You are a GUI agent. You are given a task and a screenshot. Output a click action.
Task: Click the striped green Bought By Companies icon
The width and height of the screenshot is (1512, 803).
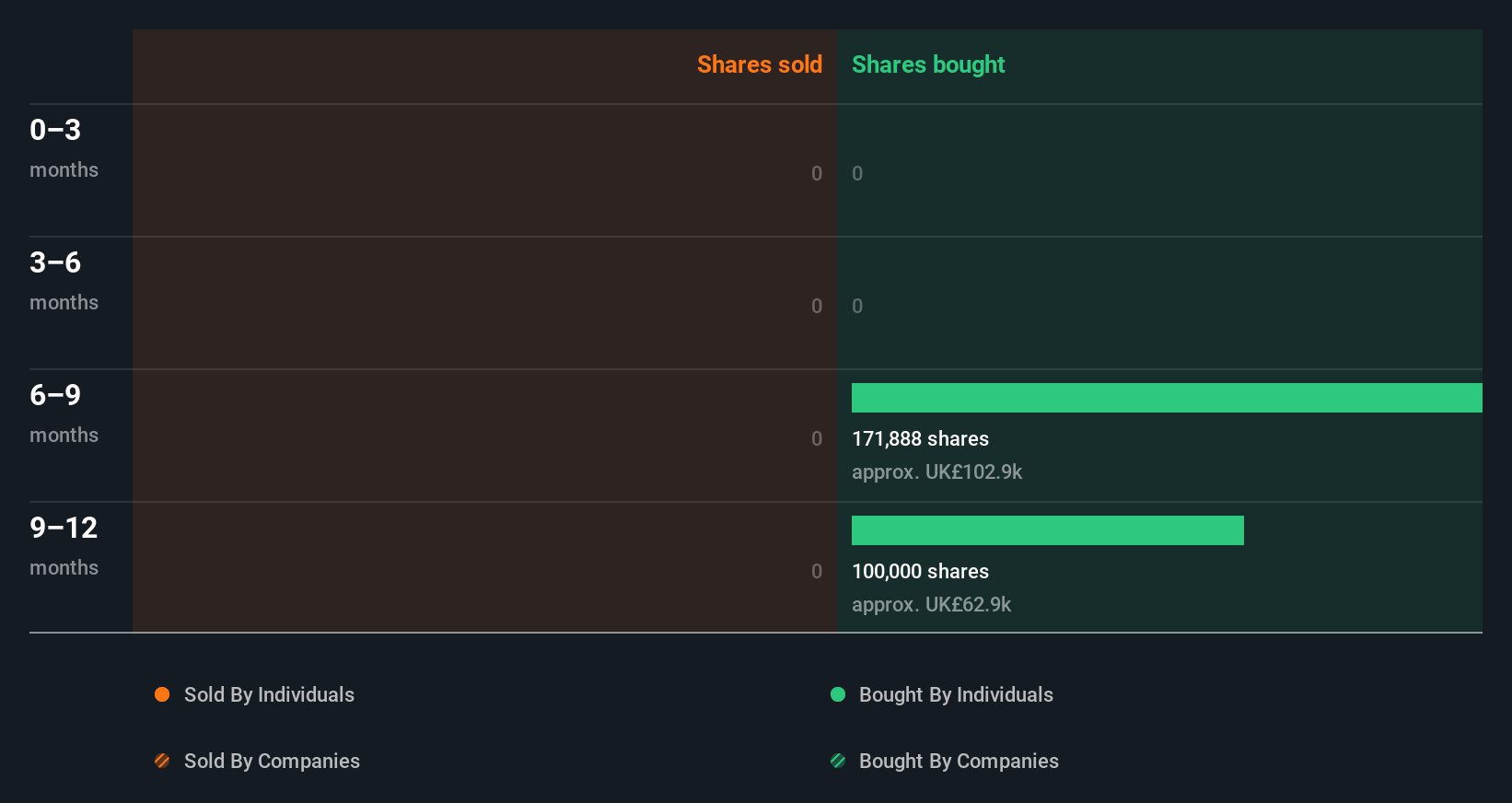[x=838, y=761]
